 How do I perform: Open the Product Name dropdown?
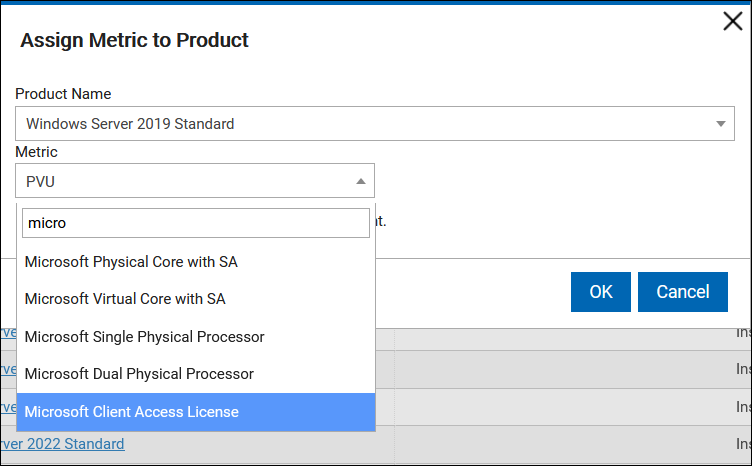375,124
